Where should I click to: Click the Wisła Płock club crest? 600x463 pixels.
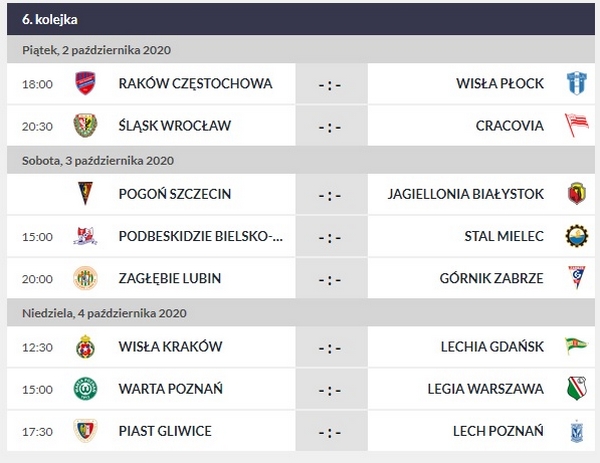(575, 83)
